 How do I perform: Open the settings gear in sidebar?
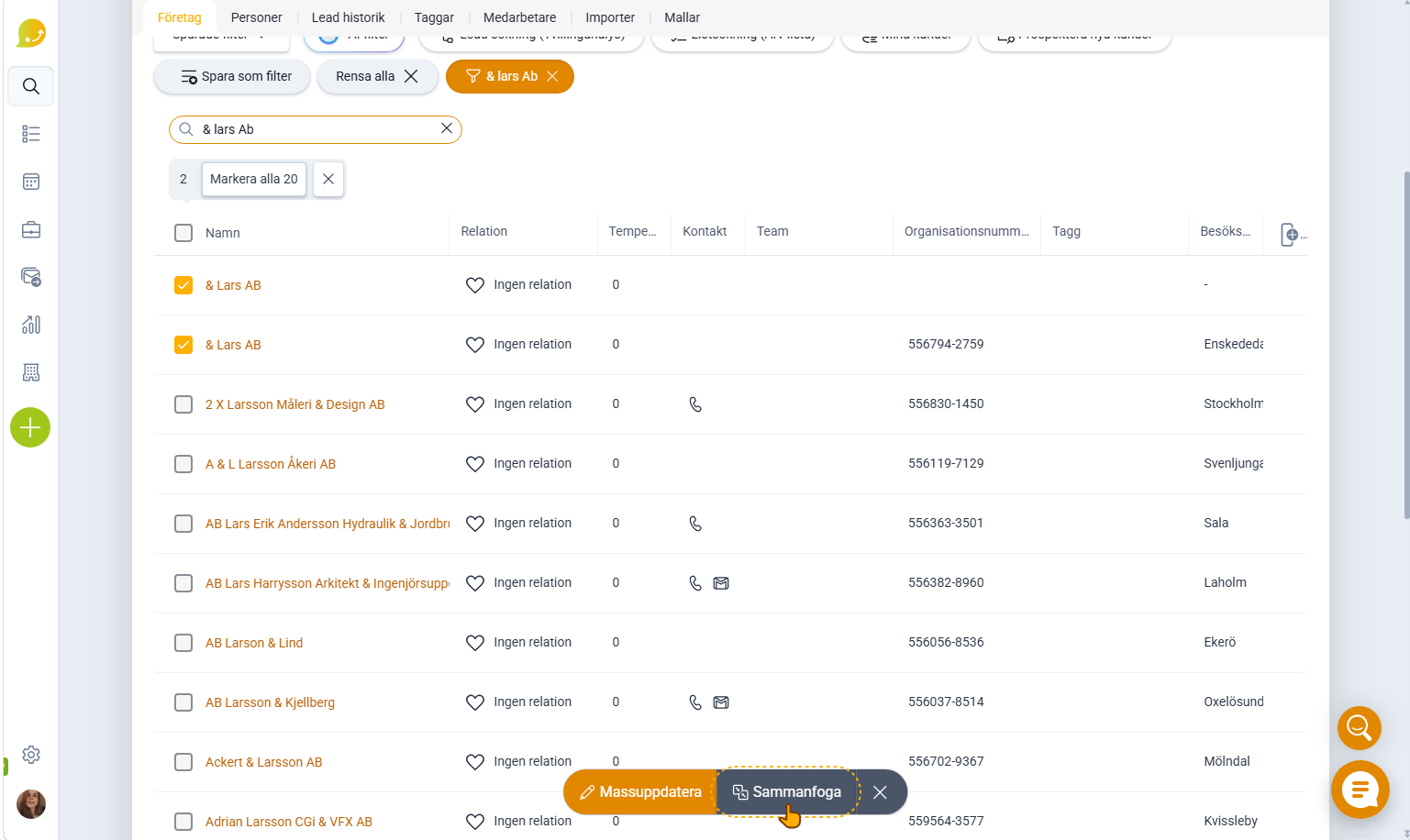point(31,755)
